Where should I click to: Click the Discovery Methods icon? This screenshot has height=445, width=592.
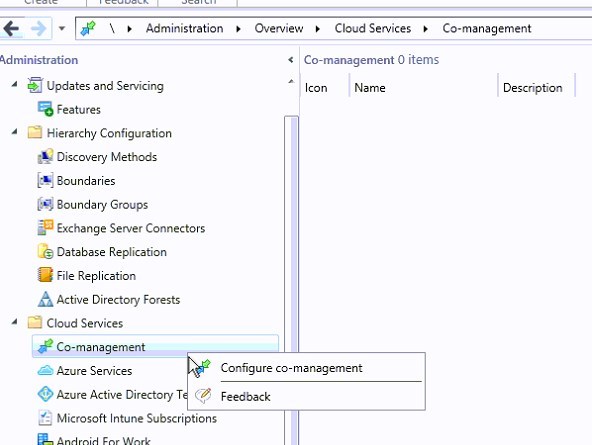click(x=45, y=156)
